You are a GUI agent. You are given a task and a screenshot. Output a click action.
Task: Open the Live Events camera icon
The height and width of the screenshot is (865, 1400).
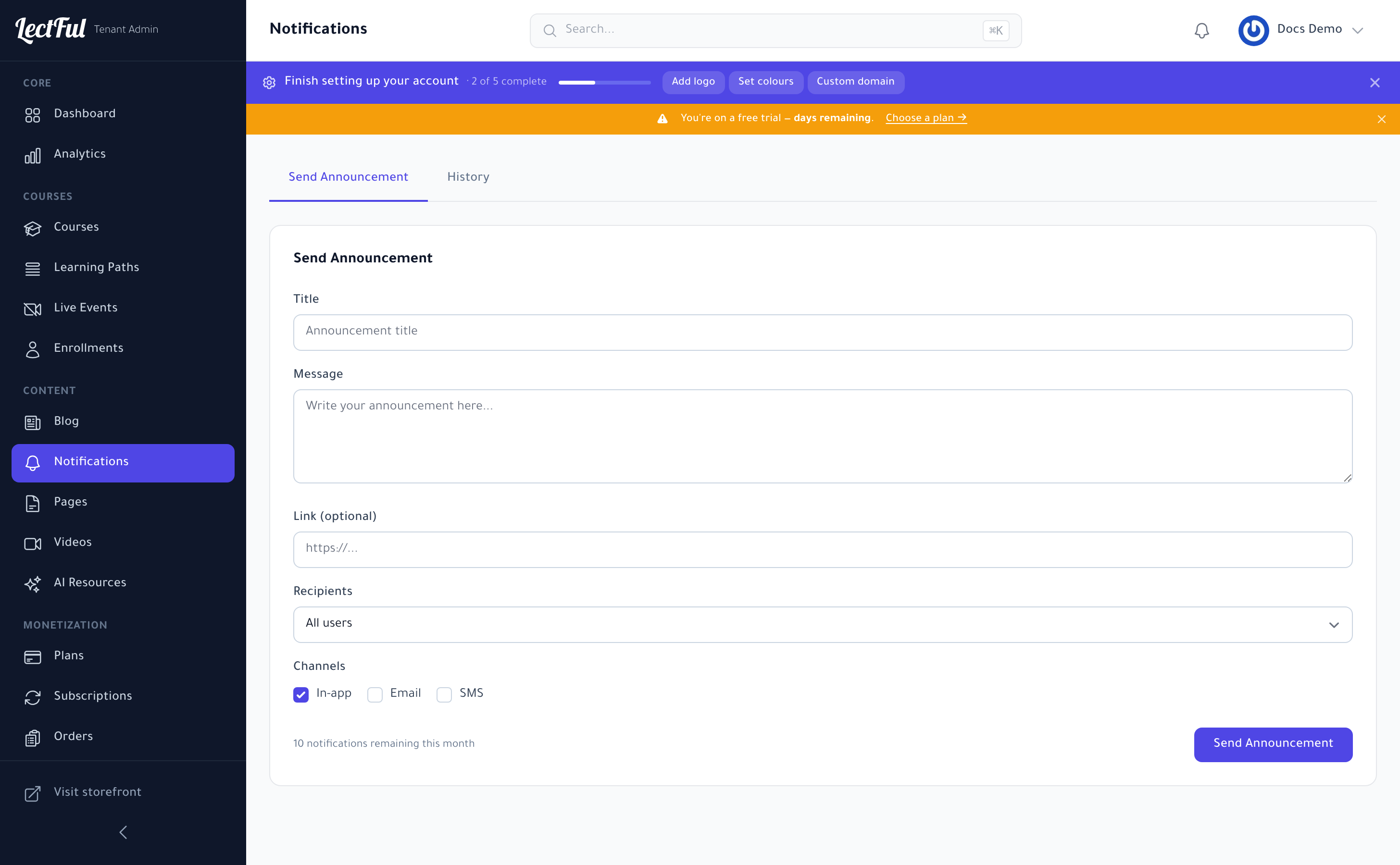[33, 309]
